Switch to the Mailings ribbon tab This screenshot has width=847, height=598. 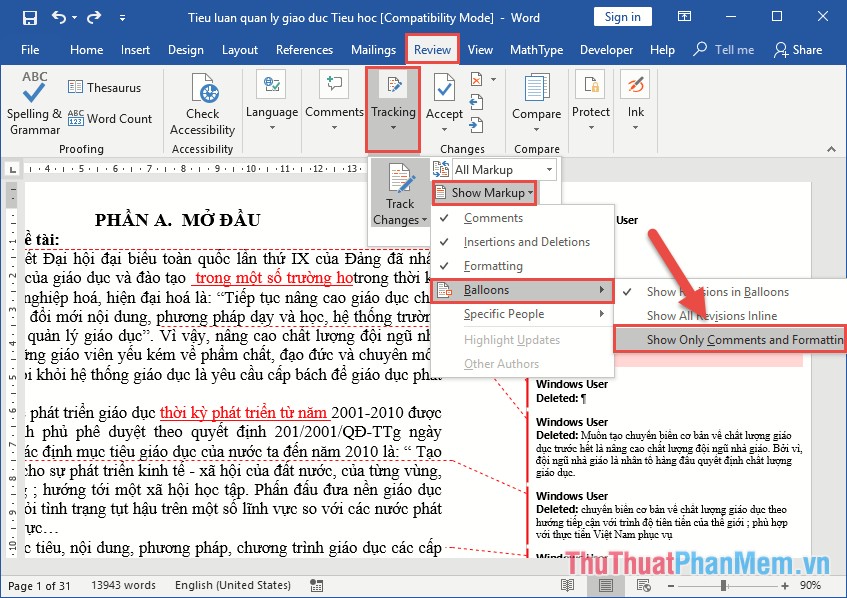pos(373,49)
